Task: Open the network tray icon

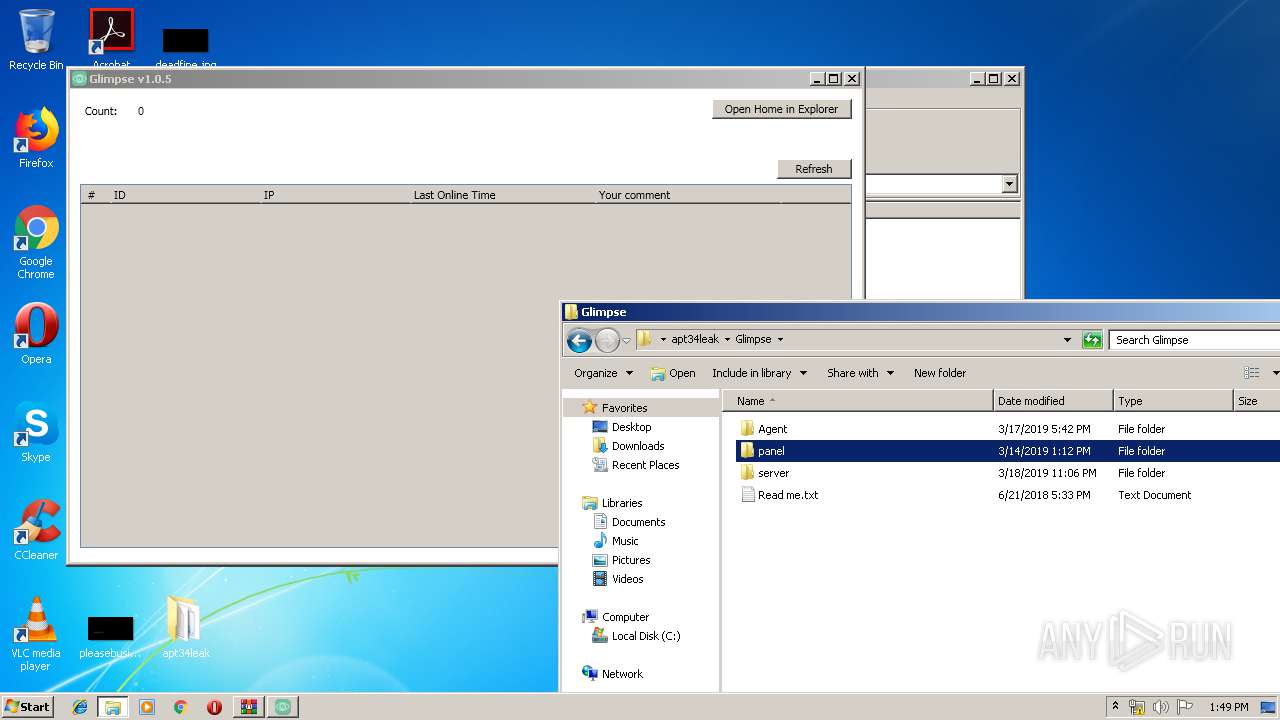Action: tap(1137, 707)
